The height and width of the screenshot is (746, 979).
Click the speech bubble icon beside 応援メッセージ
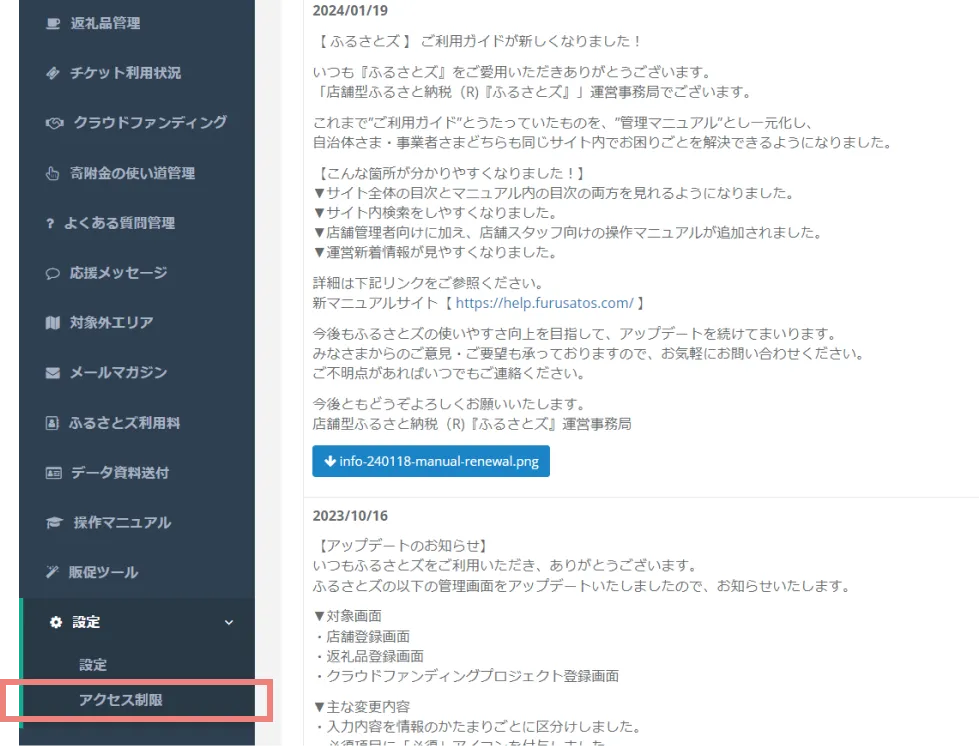[x=53, y=273]
